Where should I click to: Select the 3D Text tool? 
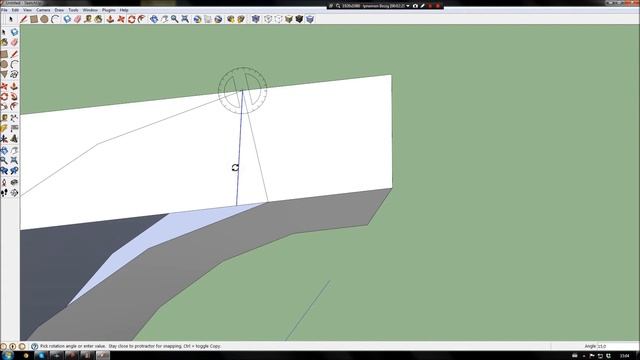(x=14, y=139)
